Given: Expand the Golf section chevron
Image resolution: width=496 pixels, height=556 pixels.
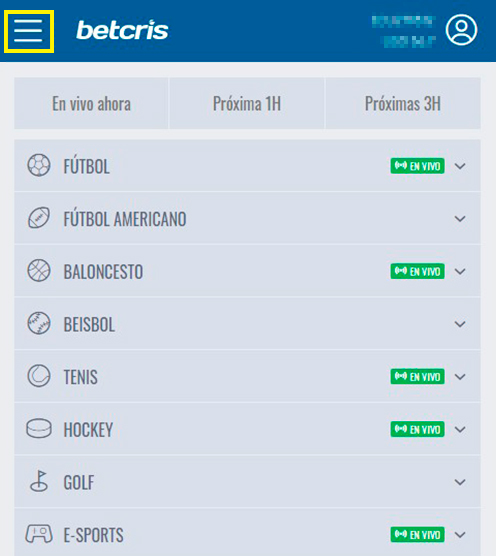Looking at the screenshot, I should point(460,482).
